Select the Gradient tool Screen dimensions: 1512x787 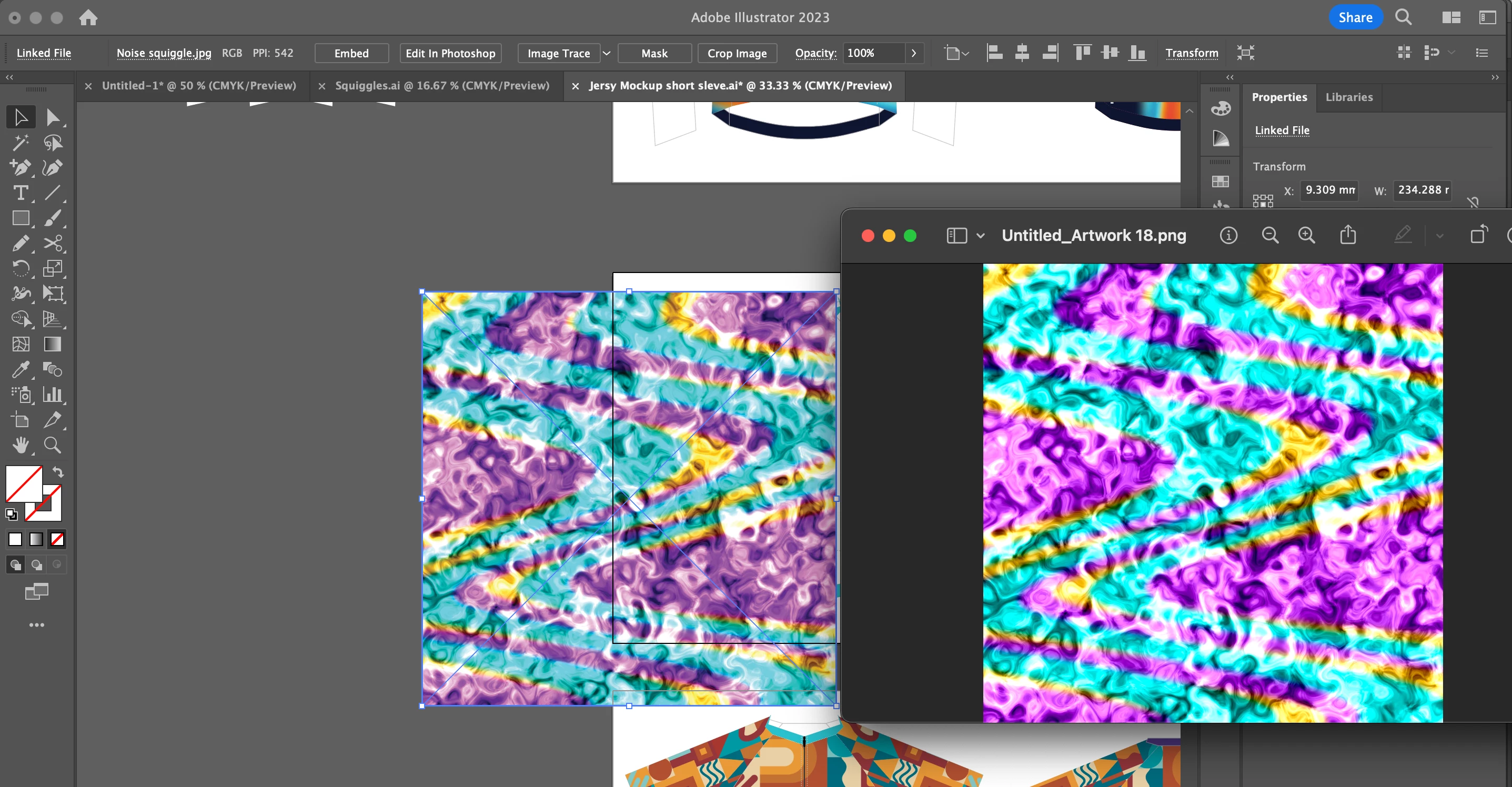tap(53, 344)
